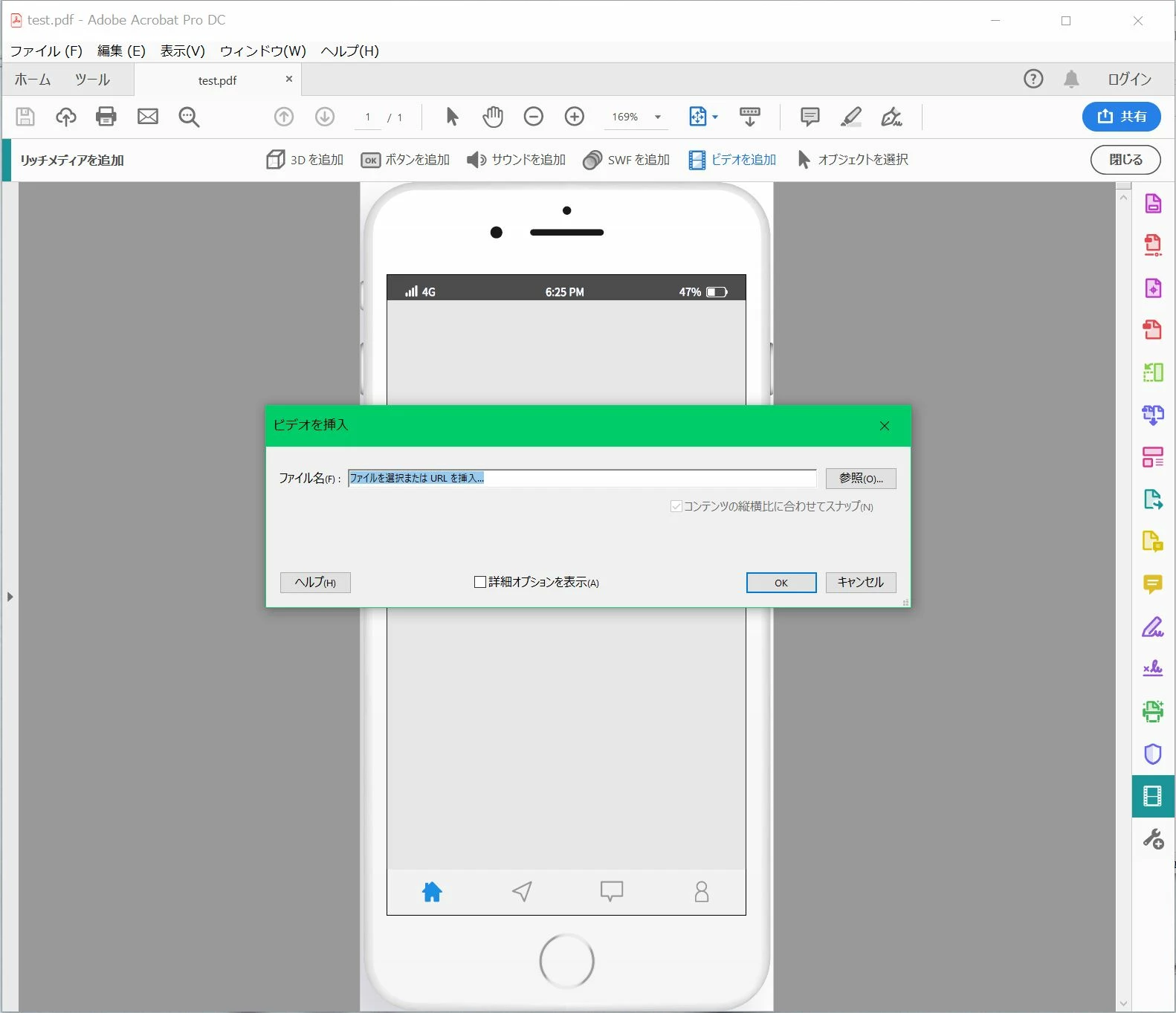Screen dimensions: 1176x1013
Task: Open Organize Pages tool in sidebar
Action: (1153, 372)
